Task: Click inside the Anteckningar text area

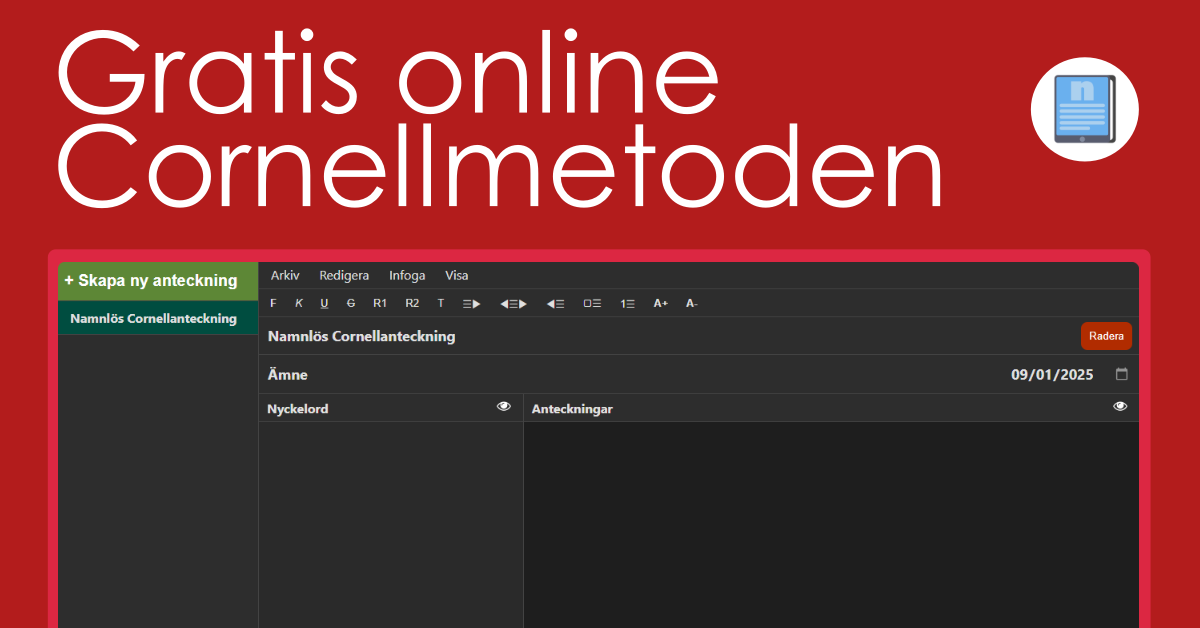Action: tap(831, 525)
